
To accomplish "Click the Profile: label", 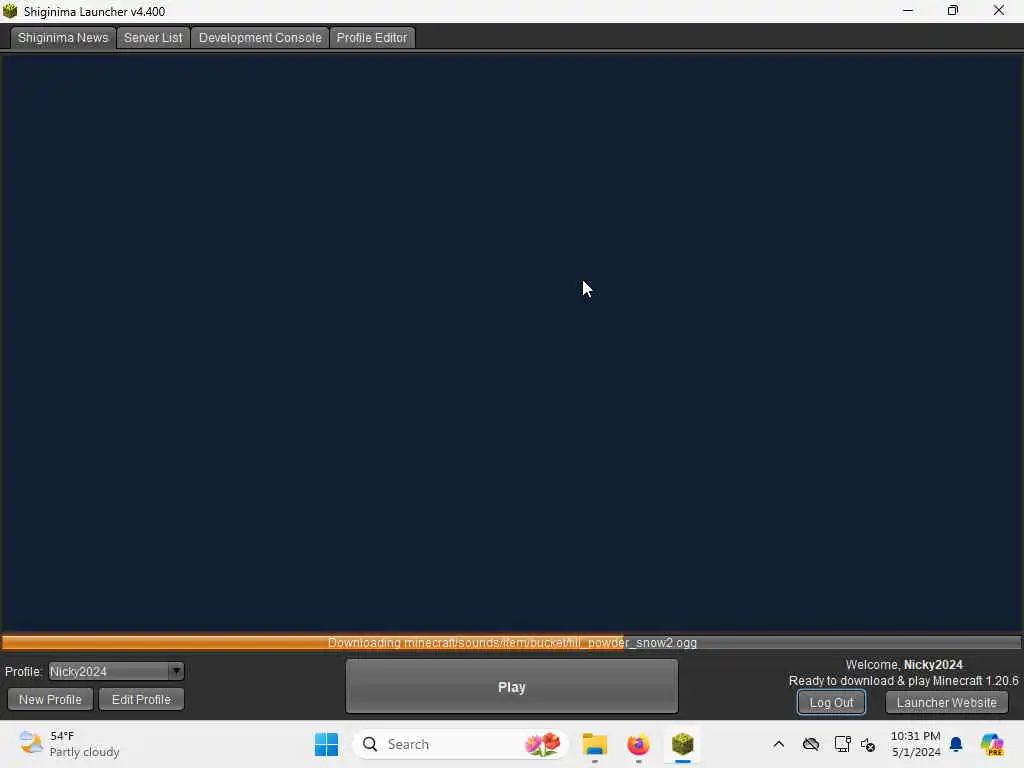I will [24, 671].
